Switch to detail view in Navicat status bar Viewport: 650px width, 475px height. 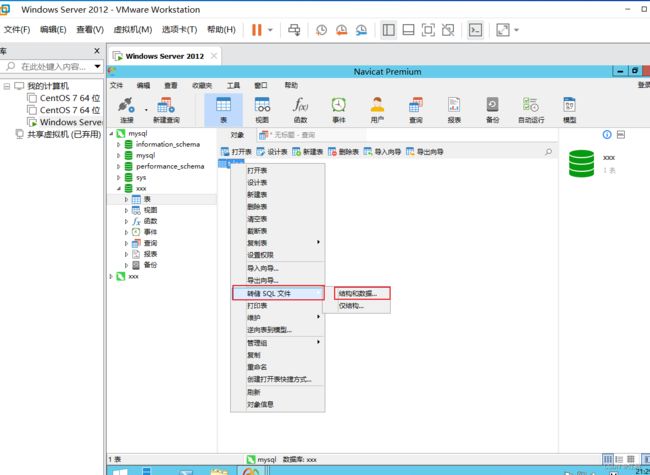[619, 459]
